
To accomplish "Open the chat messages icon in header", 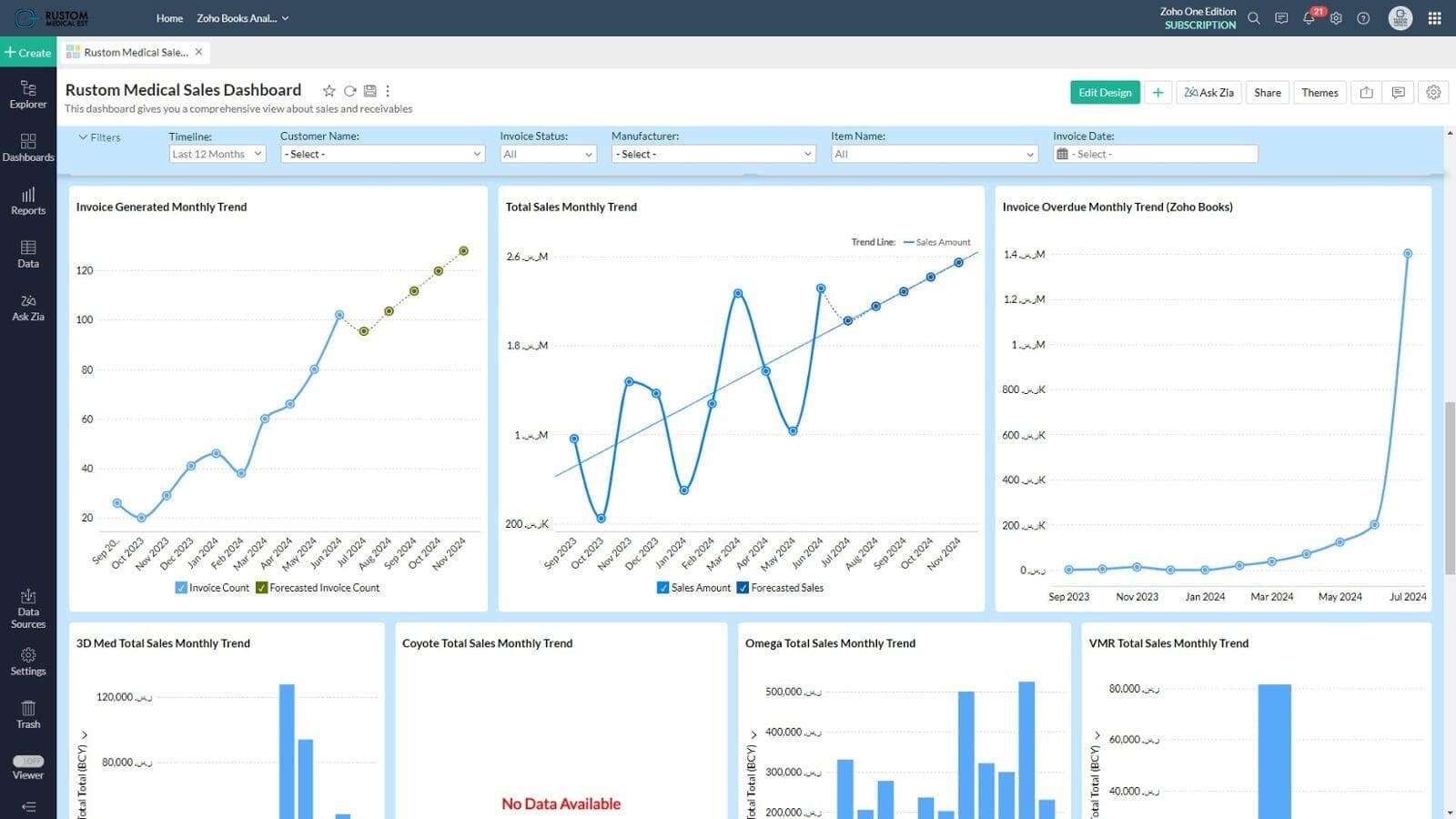I will (x=1281, y=18).
